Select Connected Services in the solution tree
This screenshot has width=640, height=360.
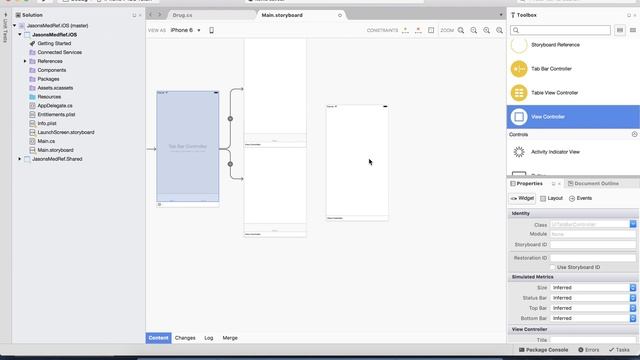click(60, 52)
